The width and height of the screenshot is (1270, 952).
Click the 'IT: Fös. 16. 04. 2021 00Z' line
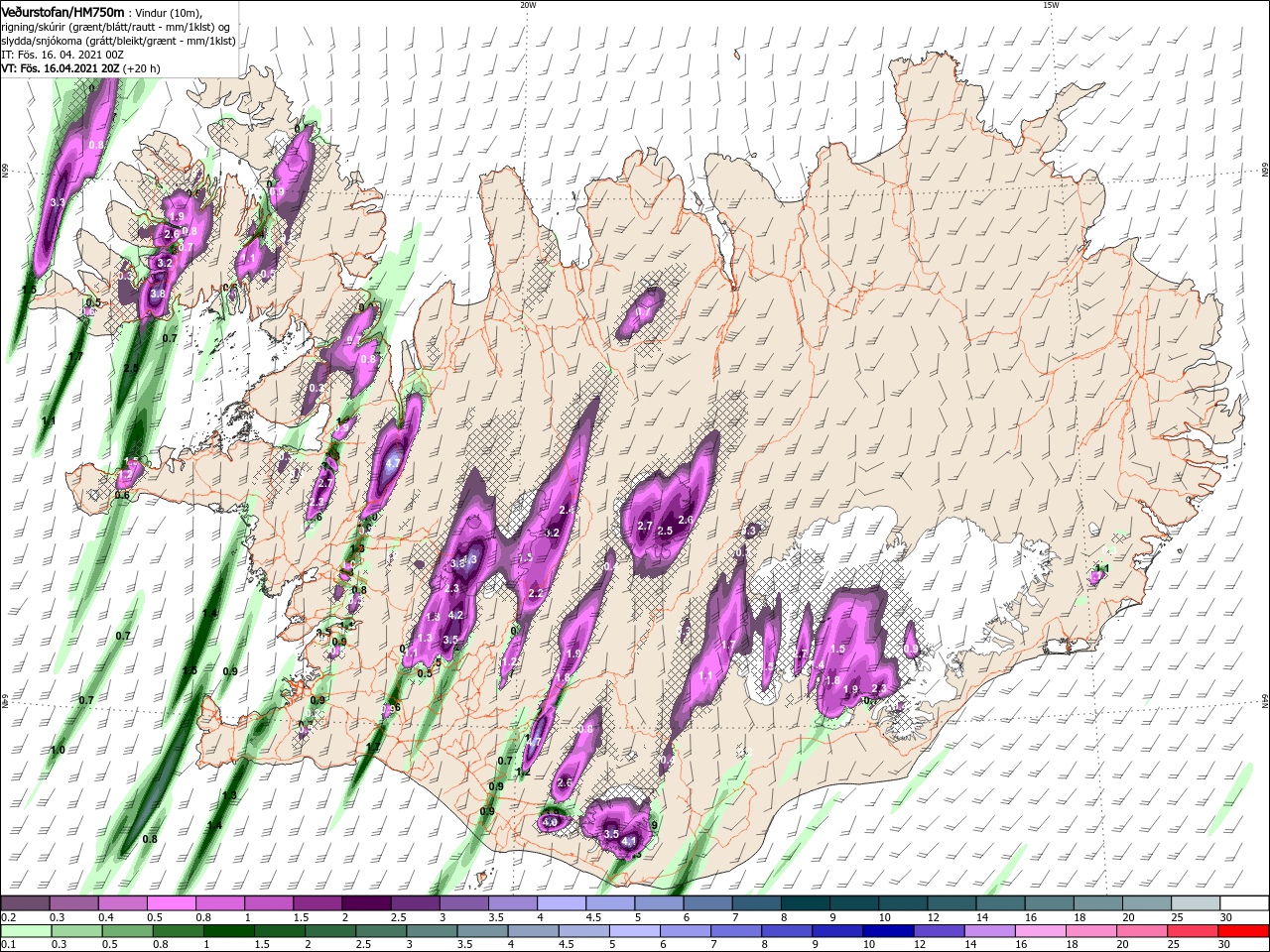[62, 55]
